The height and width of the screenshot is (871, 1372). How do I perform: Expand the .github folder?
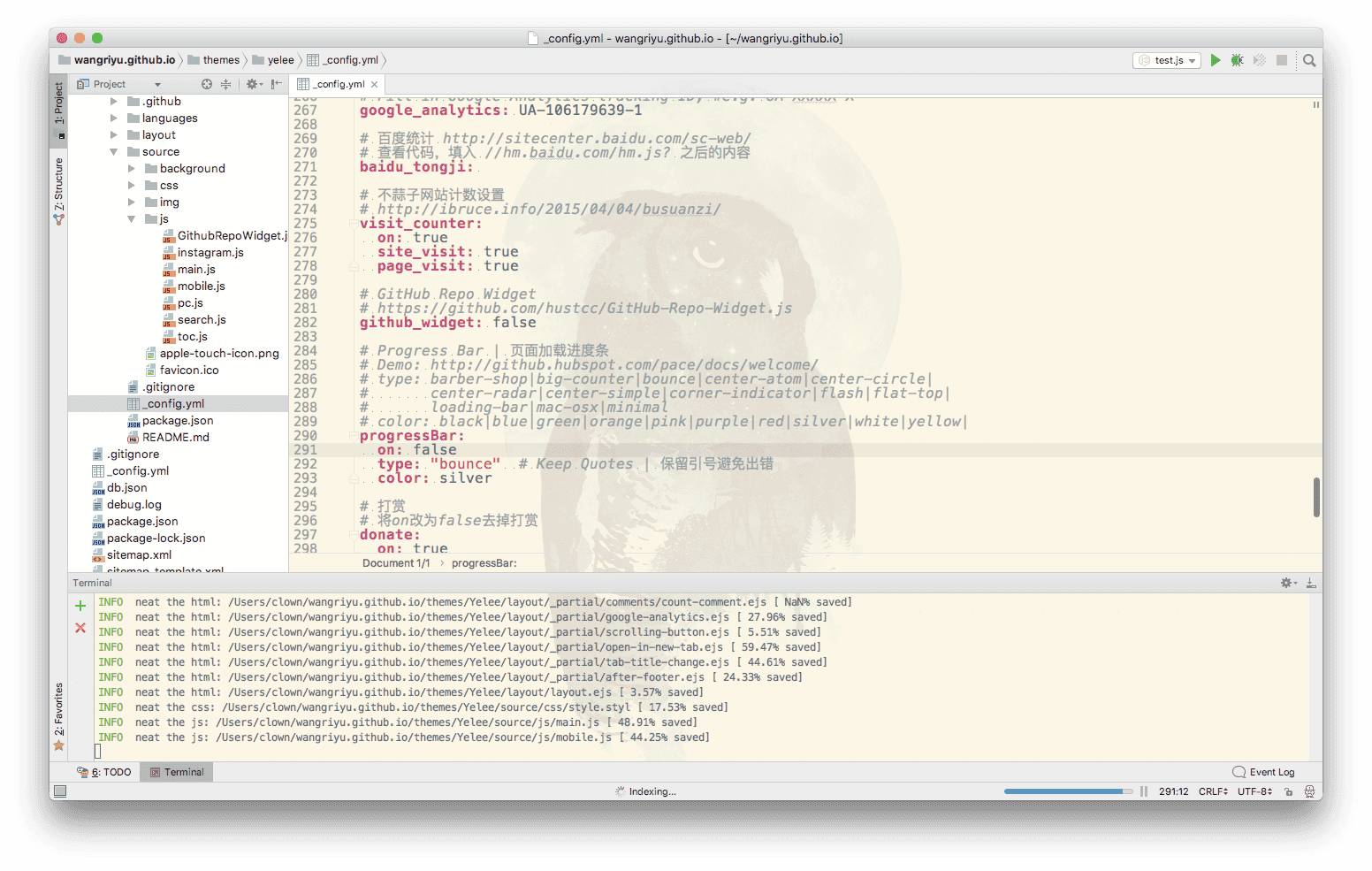pyautogui.click(x=113, y=102)
